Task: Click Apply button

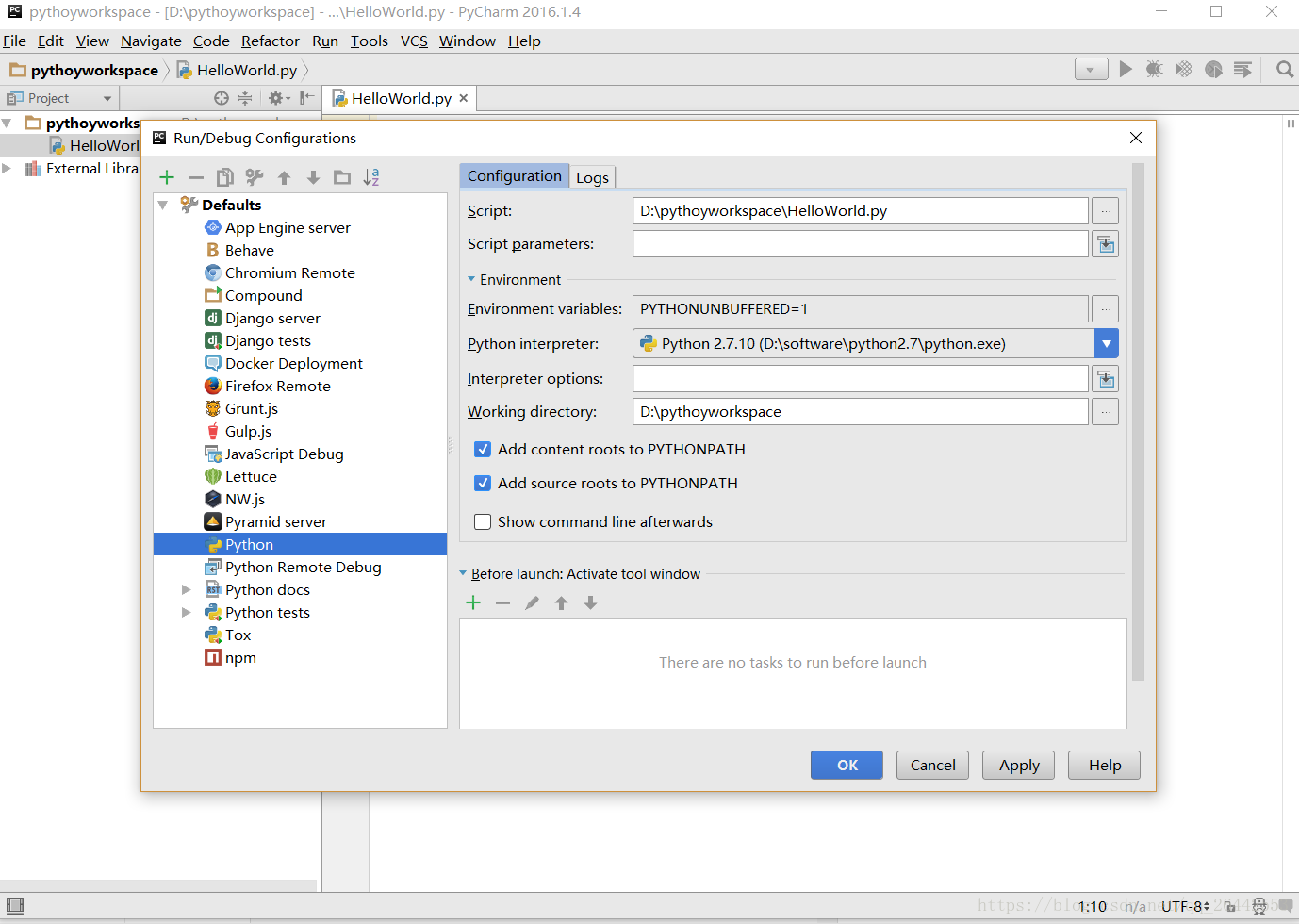Action: (1019, 766)
